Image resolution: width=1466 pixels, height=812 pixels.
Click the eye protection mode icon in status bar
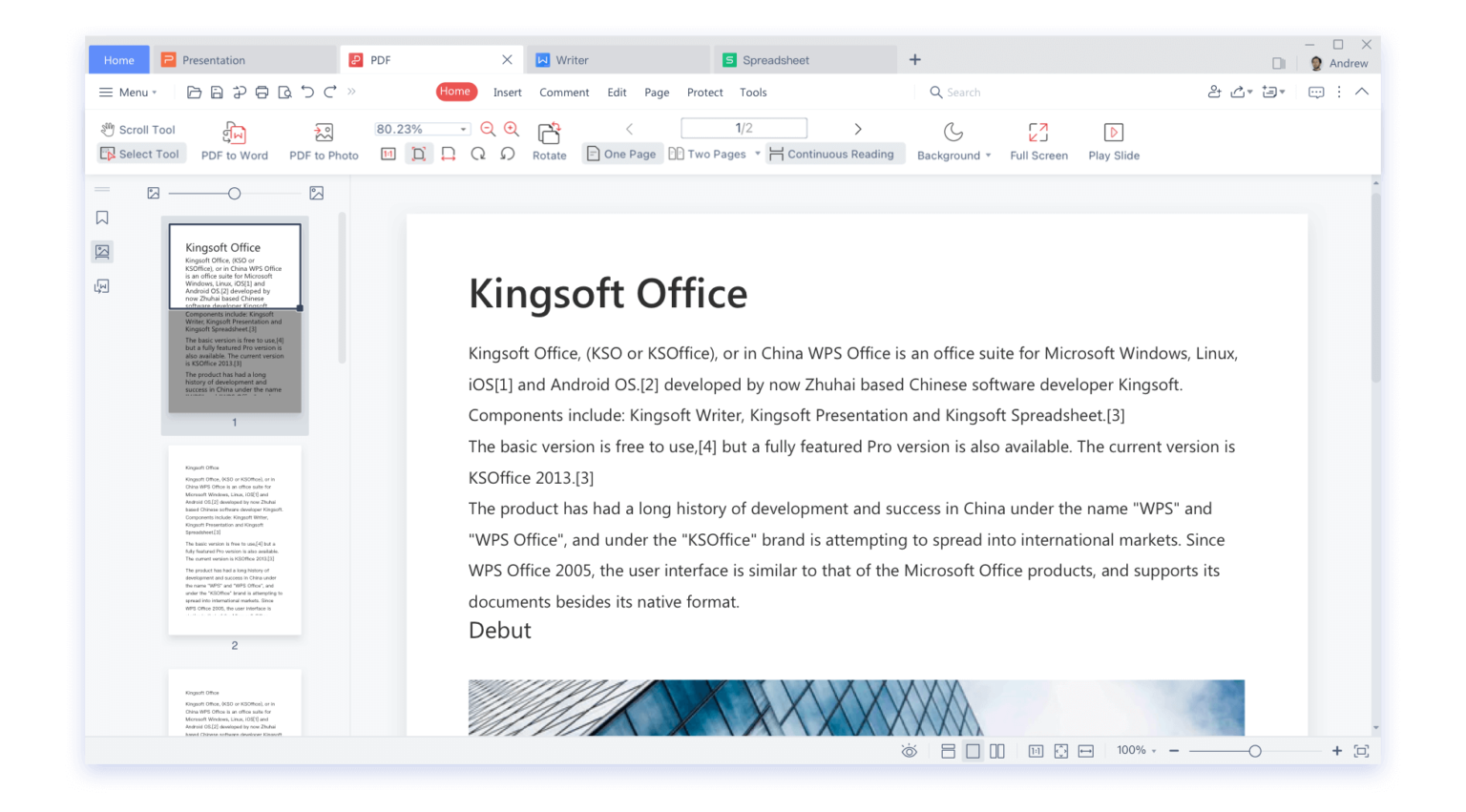pos(909,751)
